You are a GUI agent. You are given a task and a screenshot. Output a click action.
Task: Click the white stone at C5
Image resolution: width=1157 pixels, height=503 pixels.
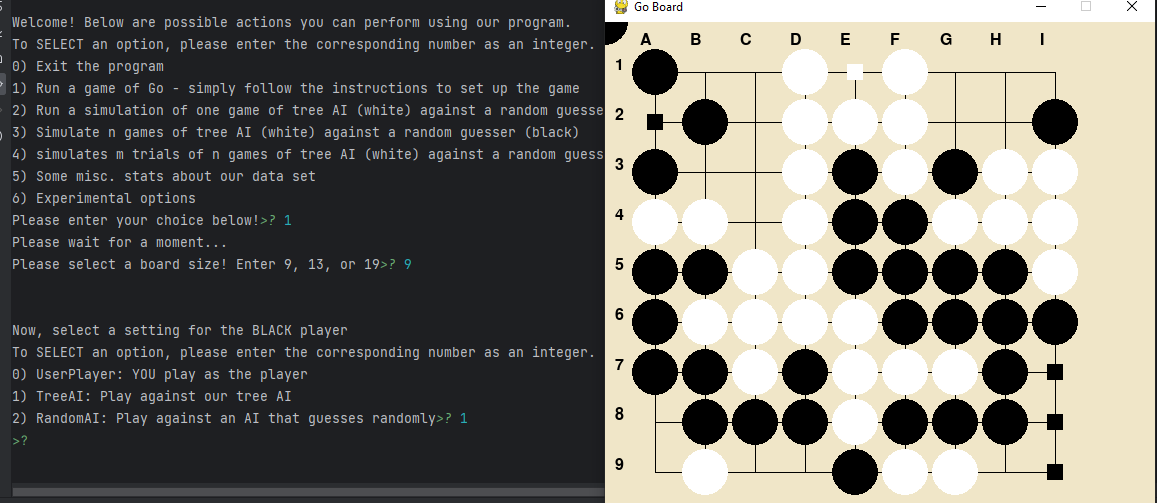pyautogui.click(x=755, y=271)
